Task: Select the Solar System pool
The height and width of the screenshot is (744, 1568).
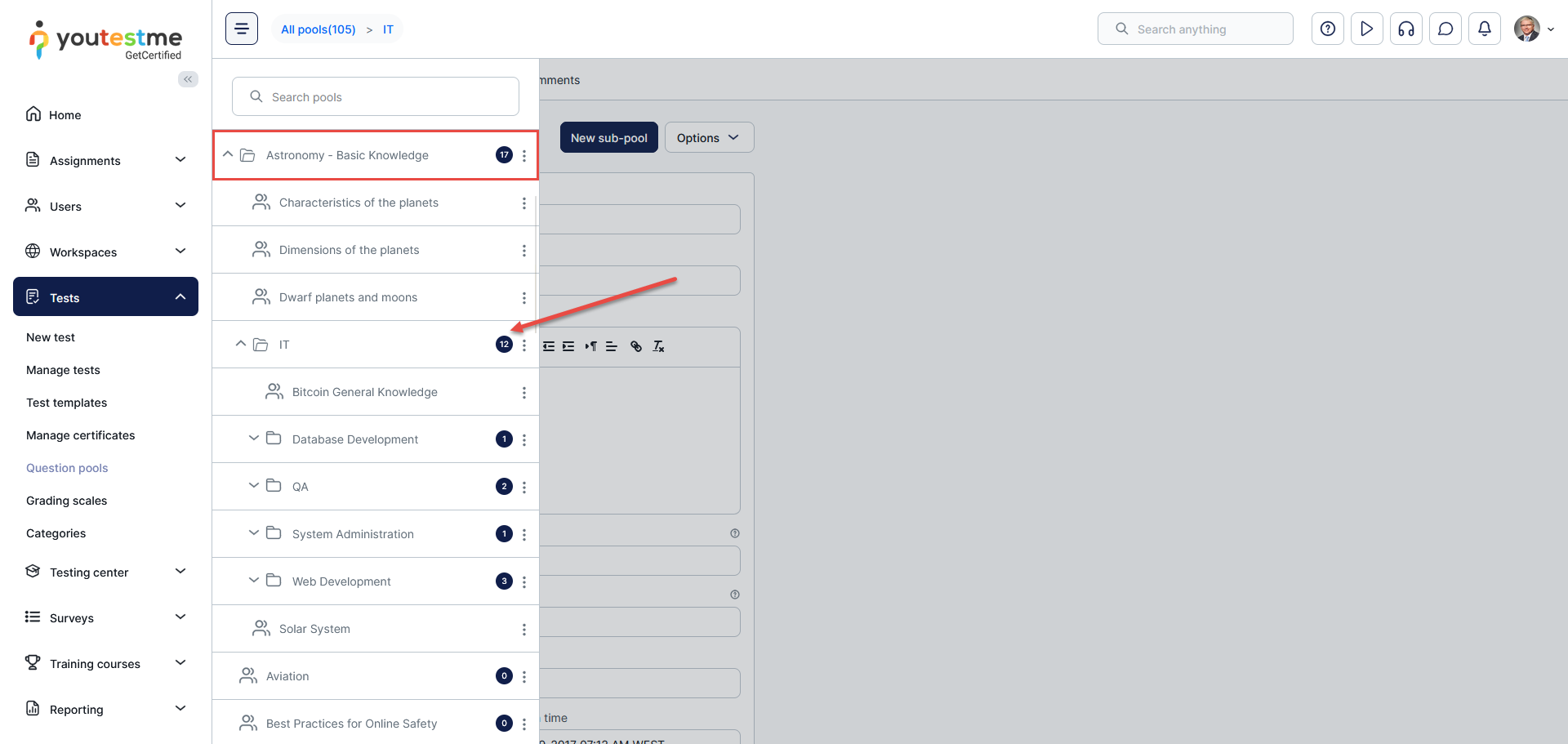Action: click(x=314, y=629)
